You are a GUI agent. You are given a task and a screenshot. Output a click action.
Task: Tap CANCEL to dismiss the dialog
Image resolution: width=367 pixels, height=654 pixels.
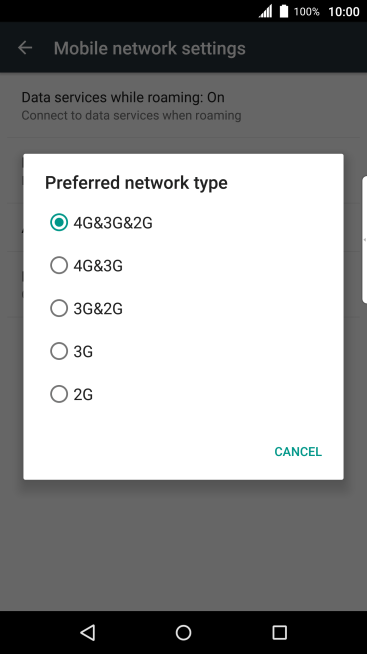[x=298, y=452]
